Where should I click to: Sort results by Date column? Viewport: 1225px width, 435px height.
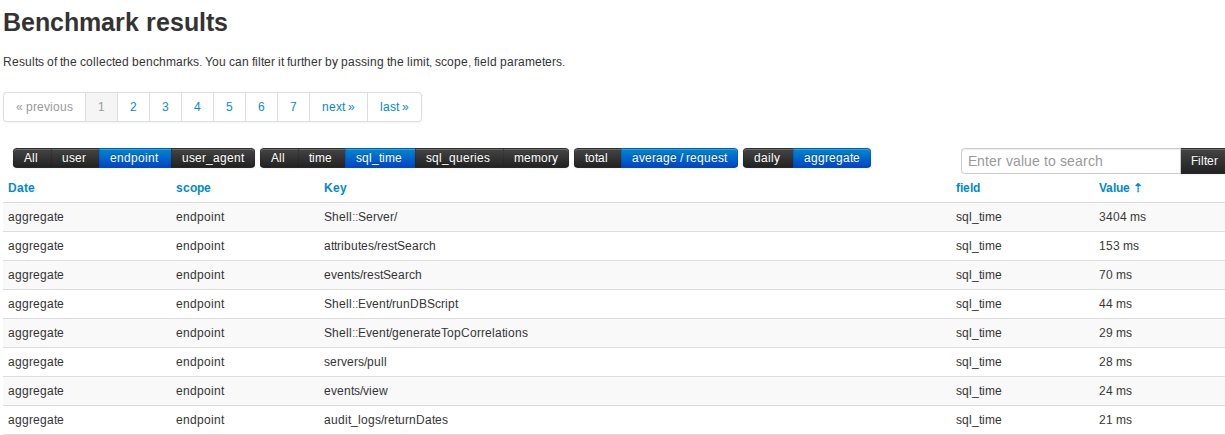click(21, 187)
